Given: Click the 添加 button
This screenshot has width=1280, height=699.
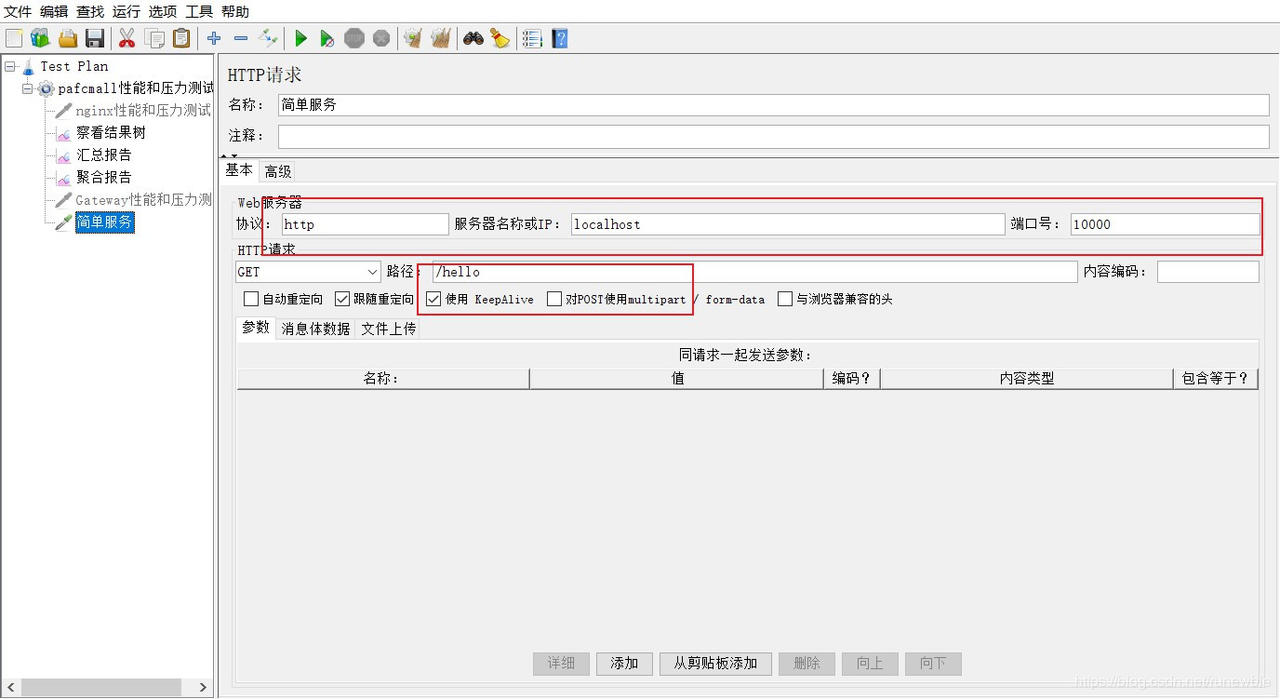Looking at the screenshot, I should pos(625,663).
